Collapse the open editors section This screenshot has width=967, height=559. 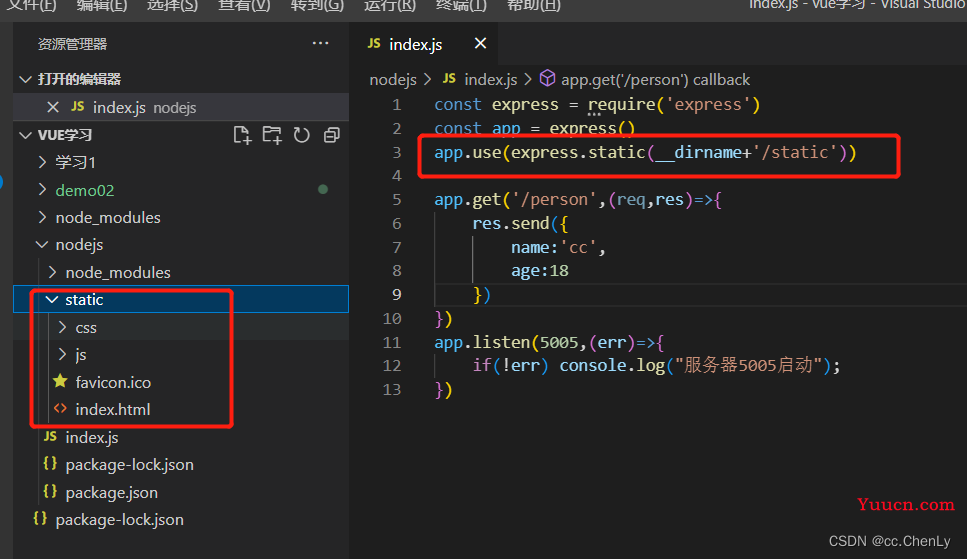pos(25,79)
